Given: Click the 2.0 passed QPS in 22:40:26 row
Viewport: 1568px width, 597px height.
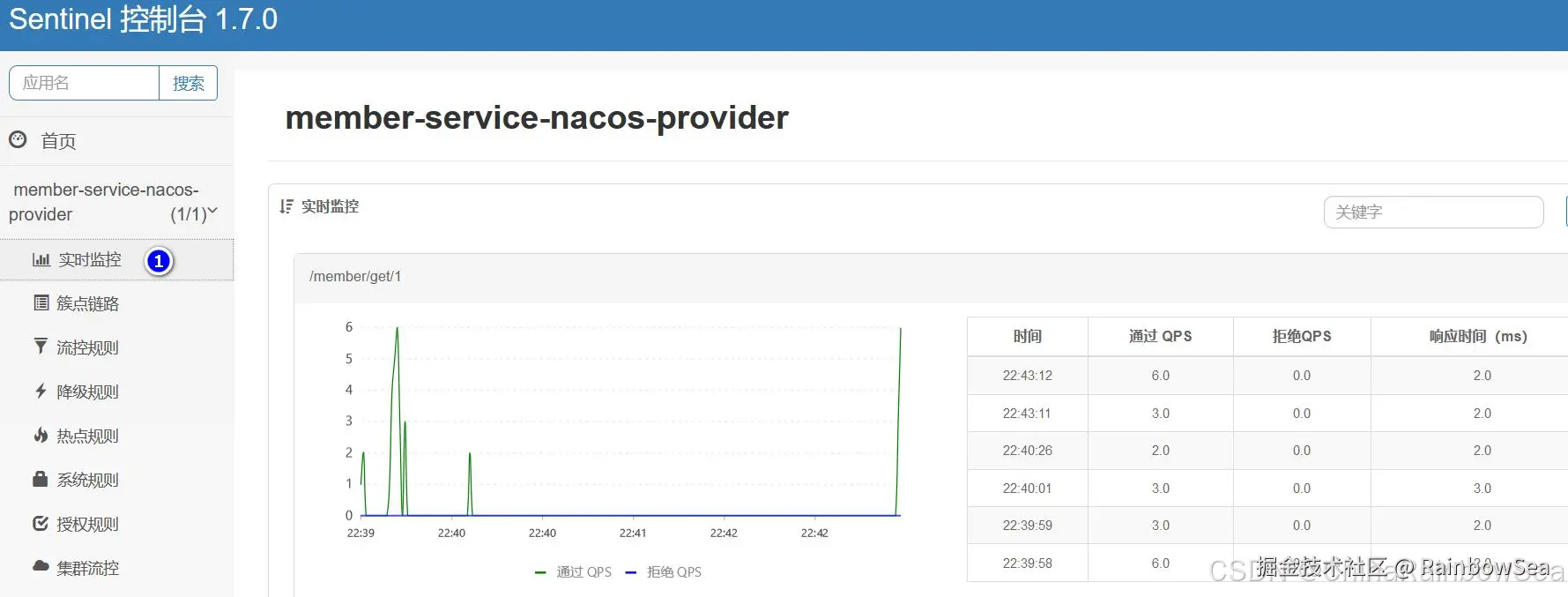Looking at the screenshot, I should click(x=1161, y=451).
